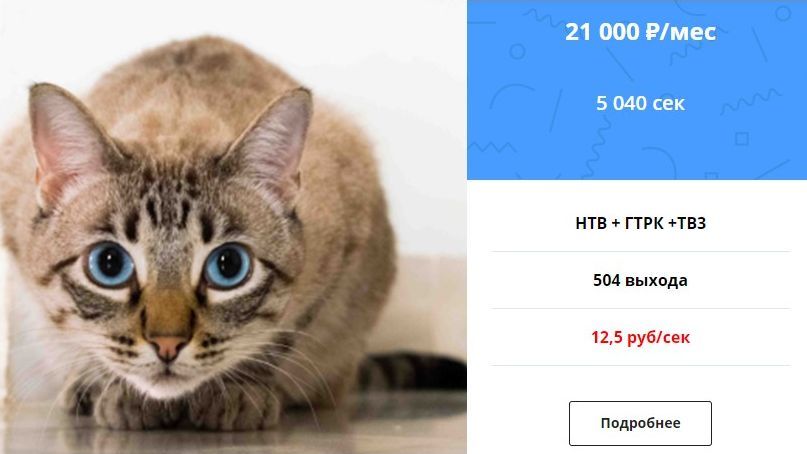Image resolution: width=807 pixels, height=454 pixels.
Task: Click the separator line below 504 выхода
Action: coord(640,309)
